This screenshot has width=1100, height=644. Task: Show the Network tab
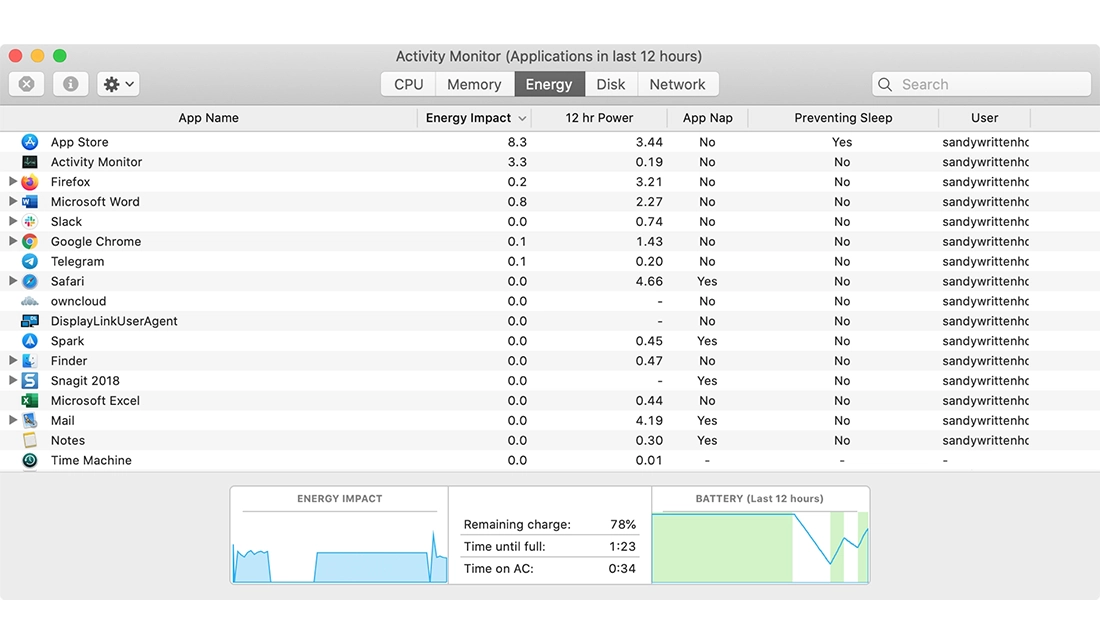point(677,85)
